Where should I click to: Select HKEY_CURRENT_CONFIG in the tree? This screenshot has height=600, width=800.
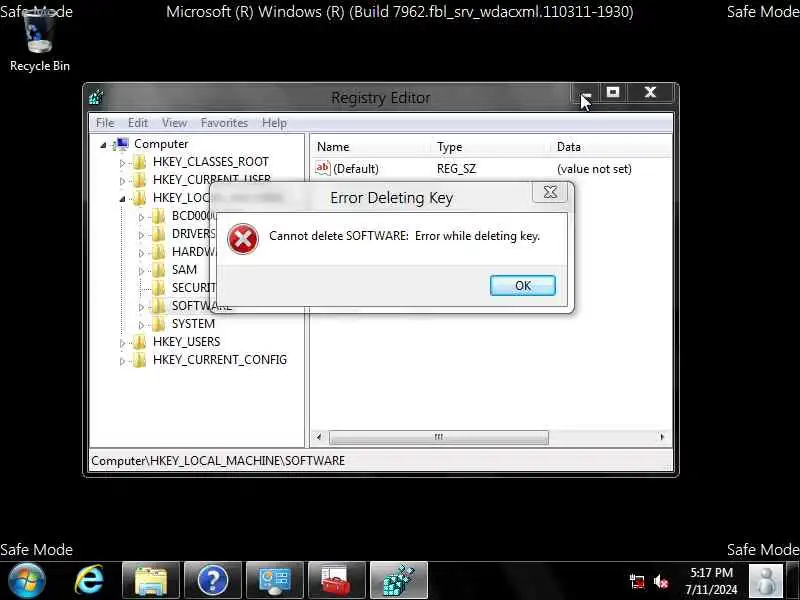tap(219, 360)
